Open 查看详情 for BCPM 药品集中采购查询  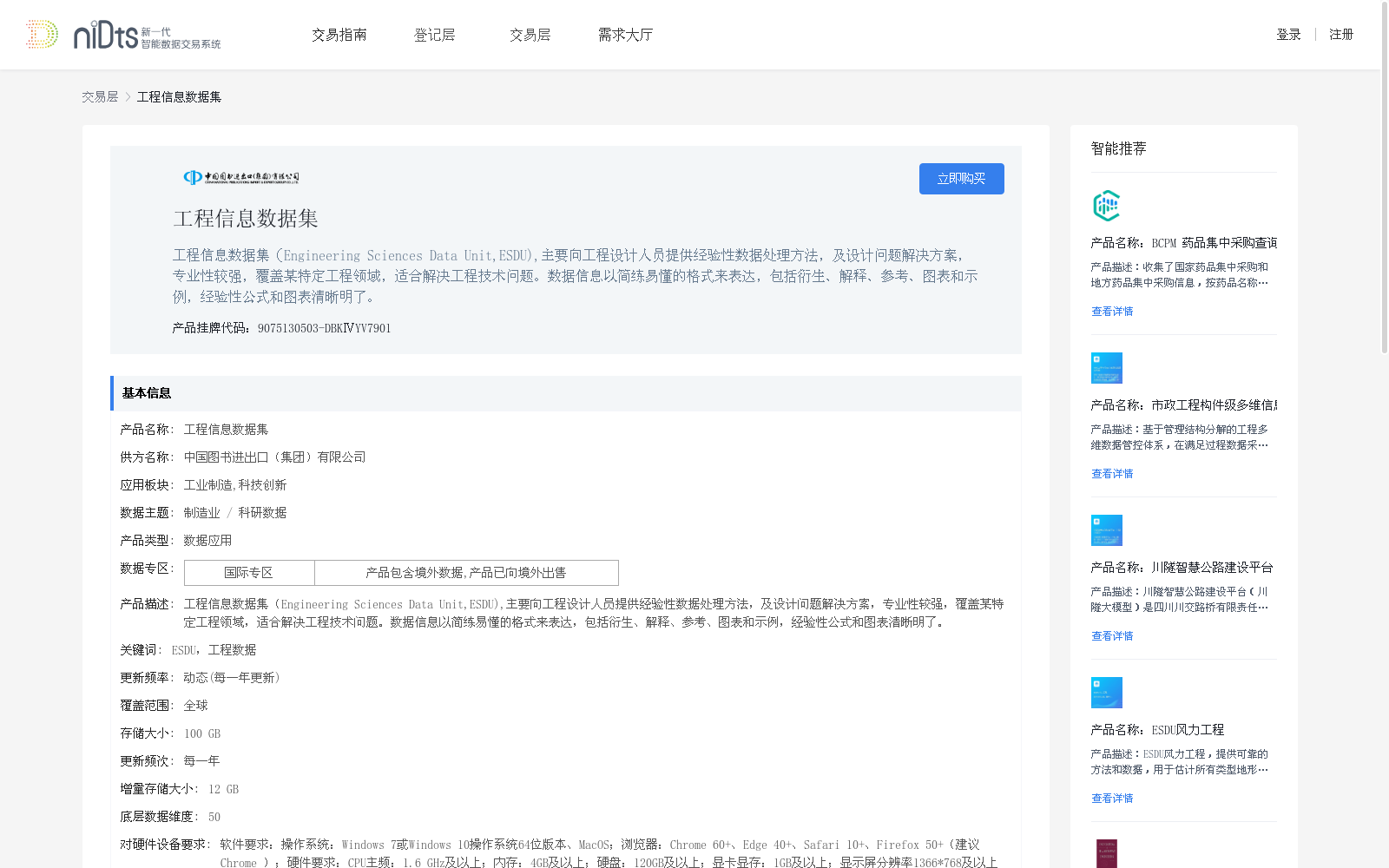tap(1112, 312)
